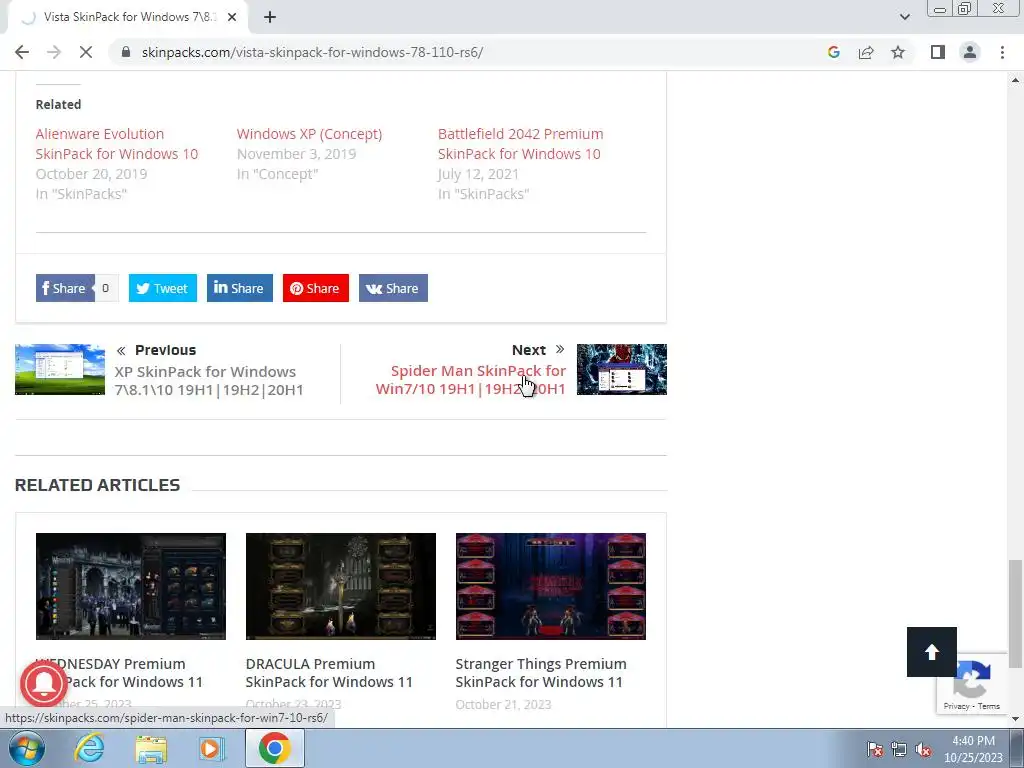The width and height of the screenshot is (1024, 768).
Task: Click the Spider Man SkinPack thumbnail
Action: [x=622, y=369]
